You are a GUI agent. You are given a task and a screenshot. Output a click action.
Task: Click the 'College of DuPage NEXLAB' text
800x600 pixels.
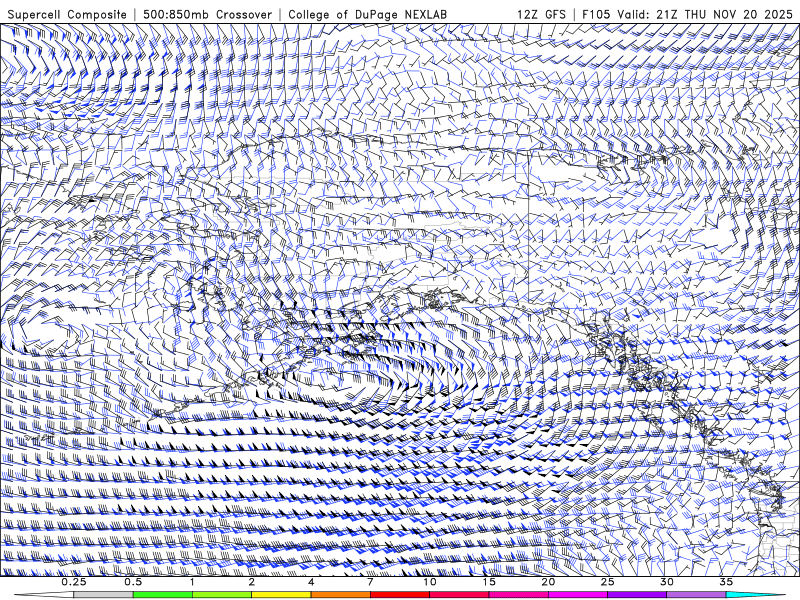(367, 14)
